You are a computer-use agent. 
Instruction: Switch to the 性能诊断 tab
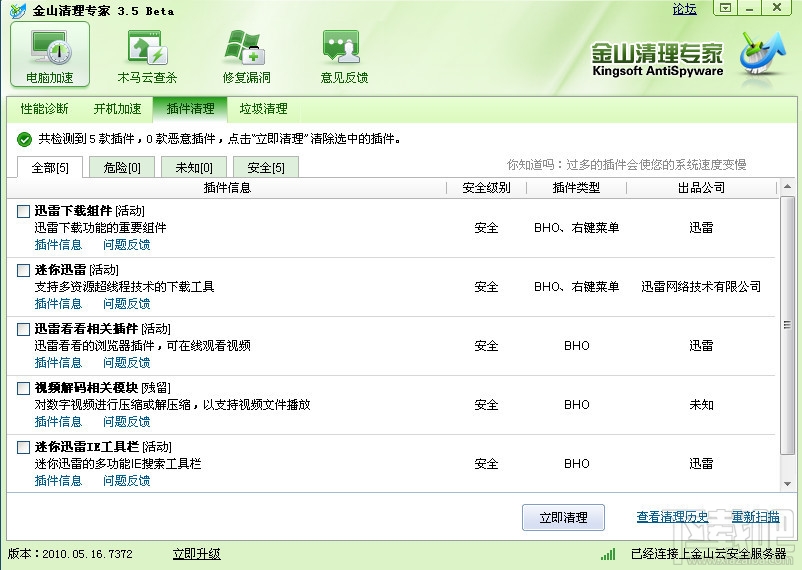44,108
